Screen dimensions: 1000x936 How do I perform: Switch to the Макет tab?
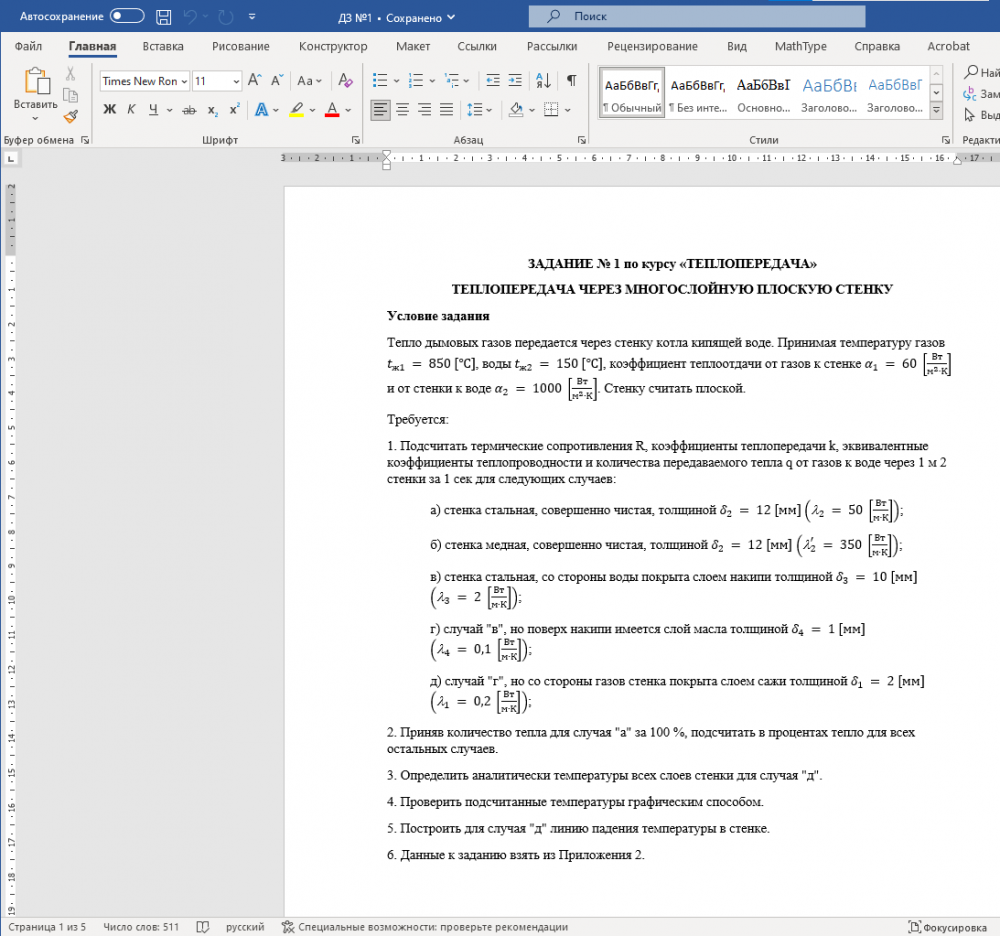pos(413,46)
